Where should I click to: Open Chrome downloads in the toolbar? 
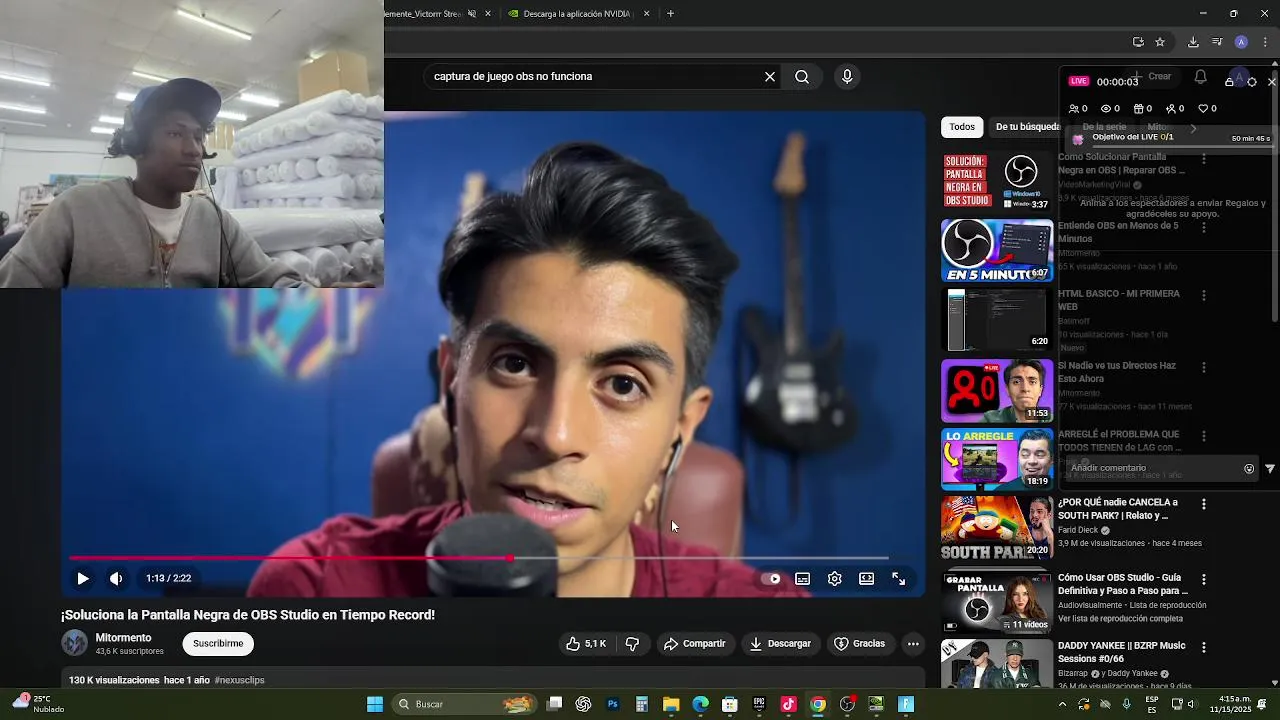pos(1193,42)
